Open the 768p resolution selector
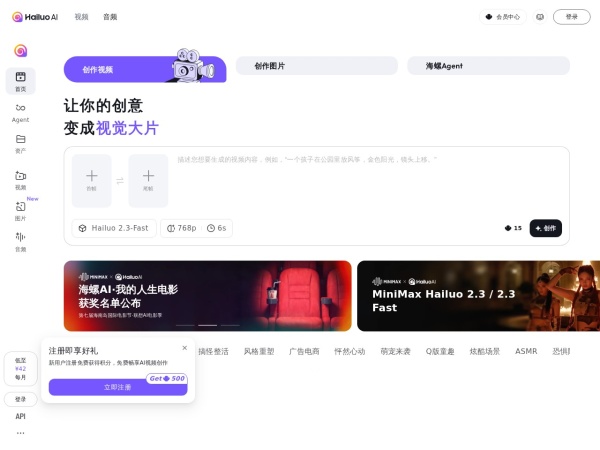 click(x=180, y=228)
